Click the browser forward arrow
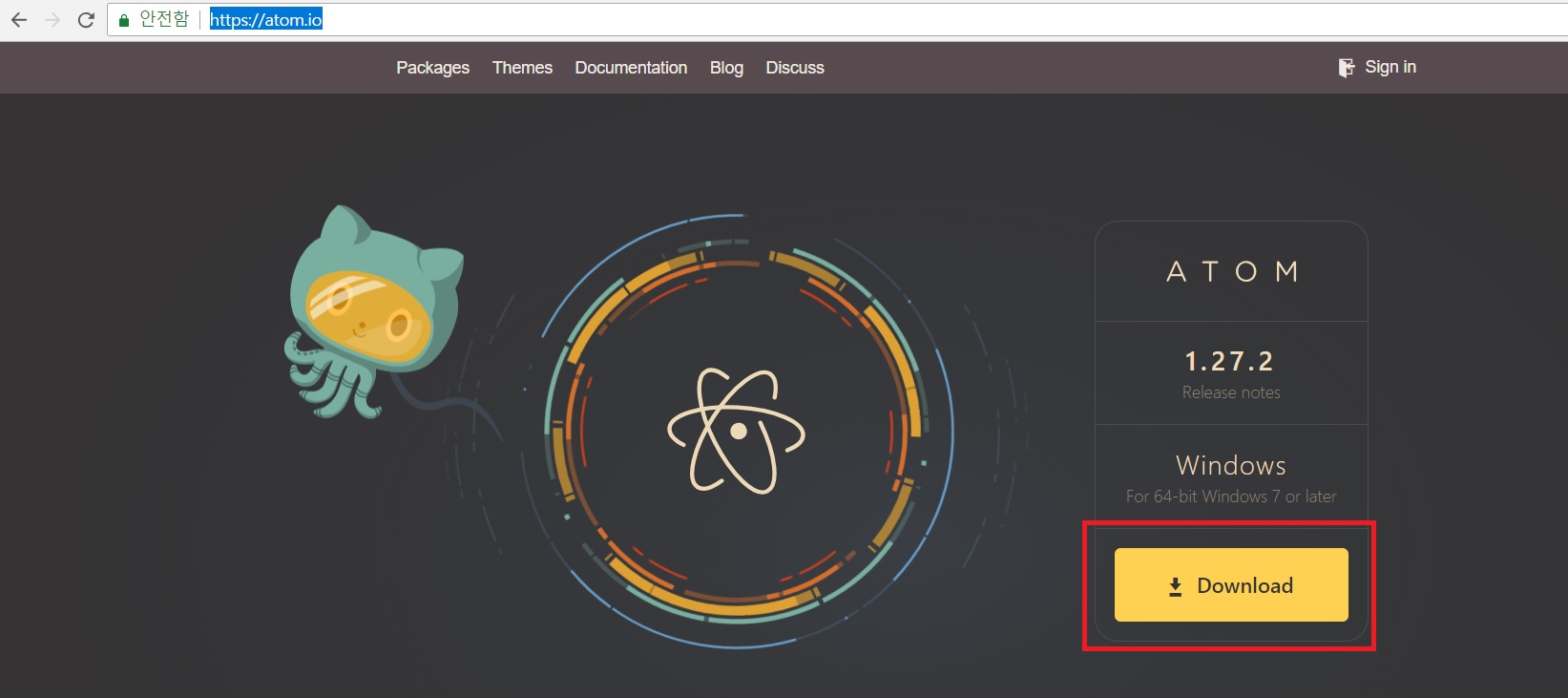The height and width of the screenshot is (698, 1568). (52, 19)
